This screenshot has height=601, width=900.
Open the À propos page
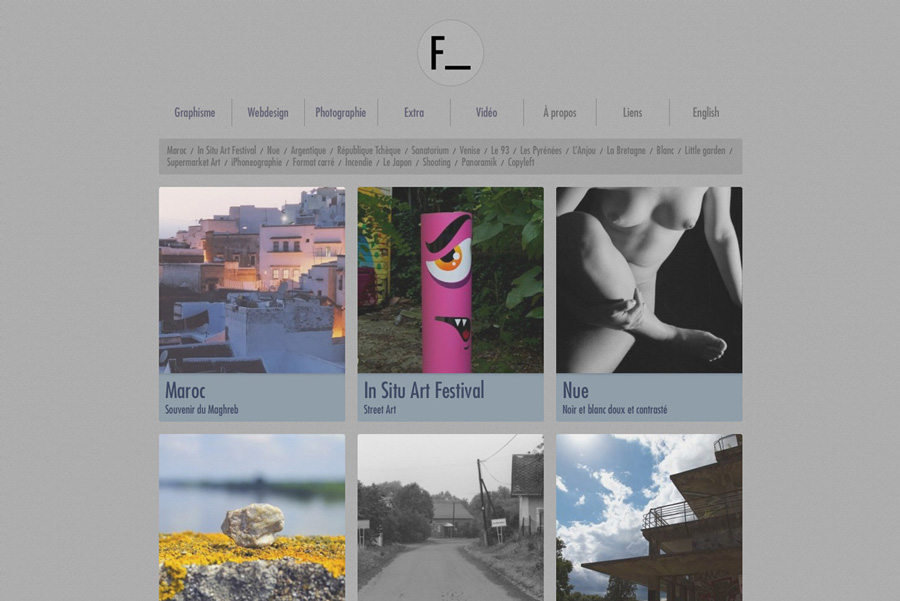tap(560, 113)
